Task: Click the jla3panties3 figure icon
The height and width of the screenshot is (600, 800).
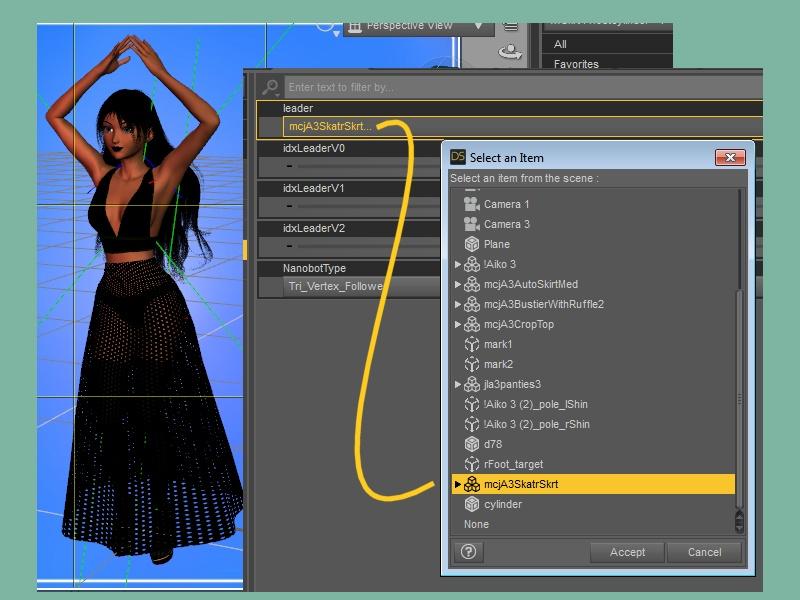Action: (471, 384)
